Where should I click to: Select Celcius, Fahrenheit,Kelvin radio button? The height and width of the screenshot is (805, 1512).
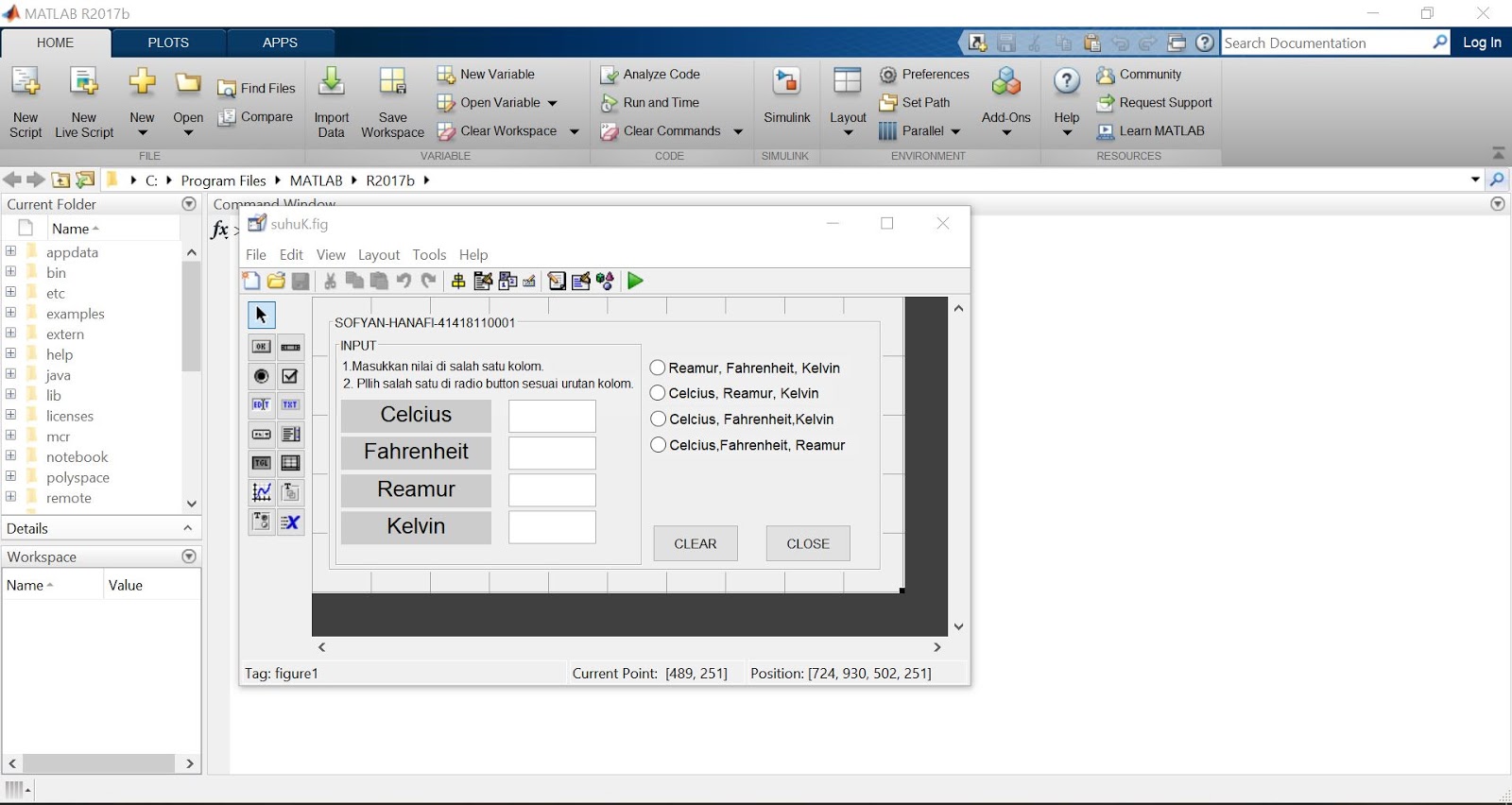coord(658,419)
